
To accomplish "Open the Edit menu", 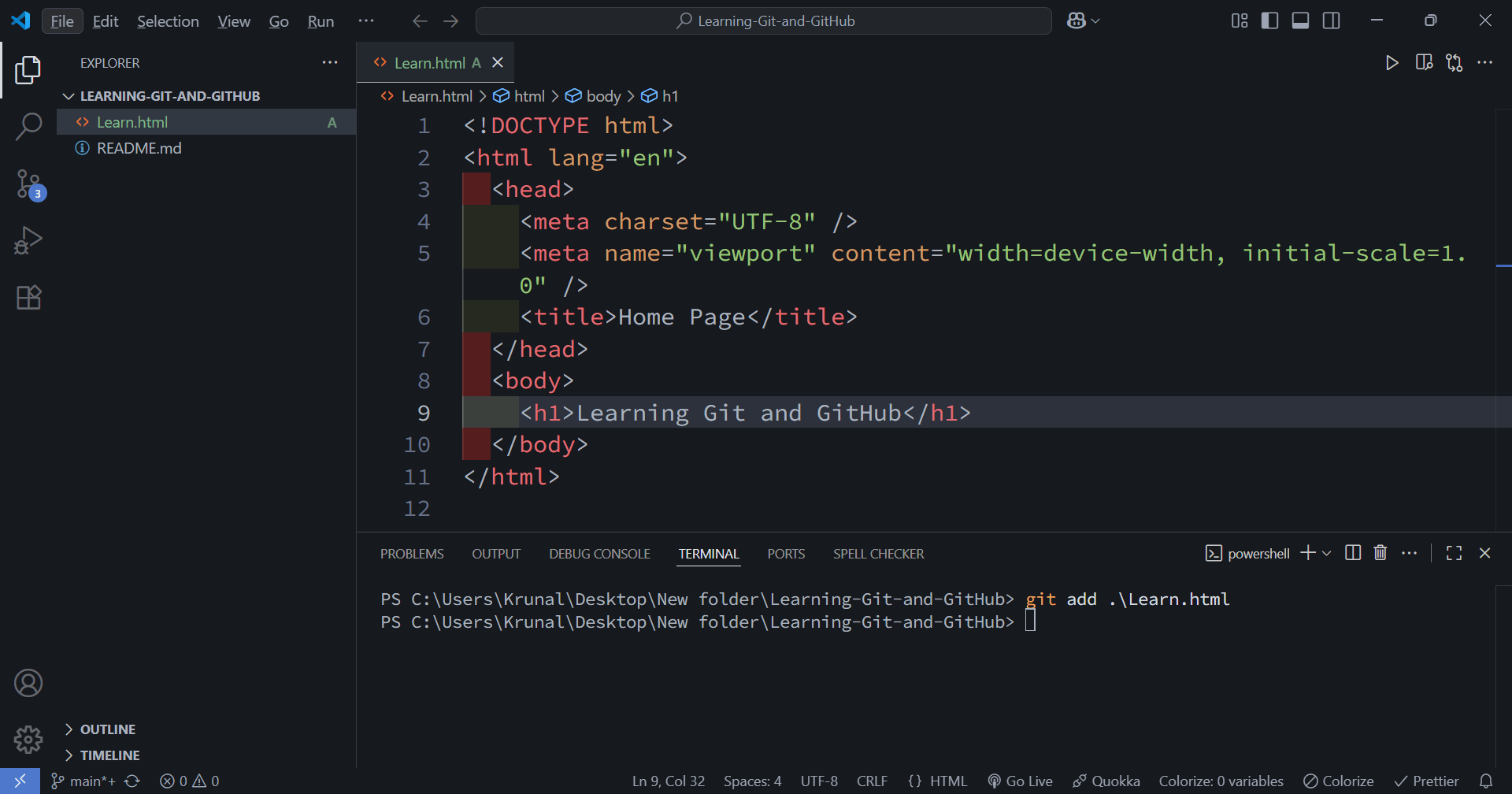I will coord(106,21).
